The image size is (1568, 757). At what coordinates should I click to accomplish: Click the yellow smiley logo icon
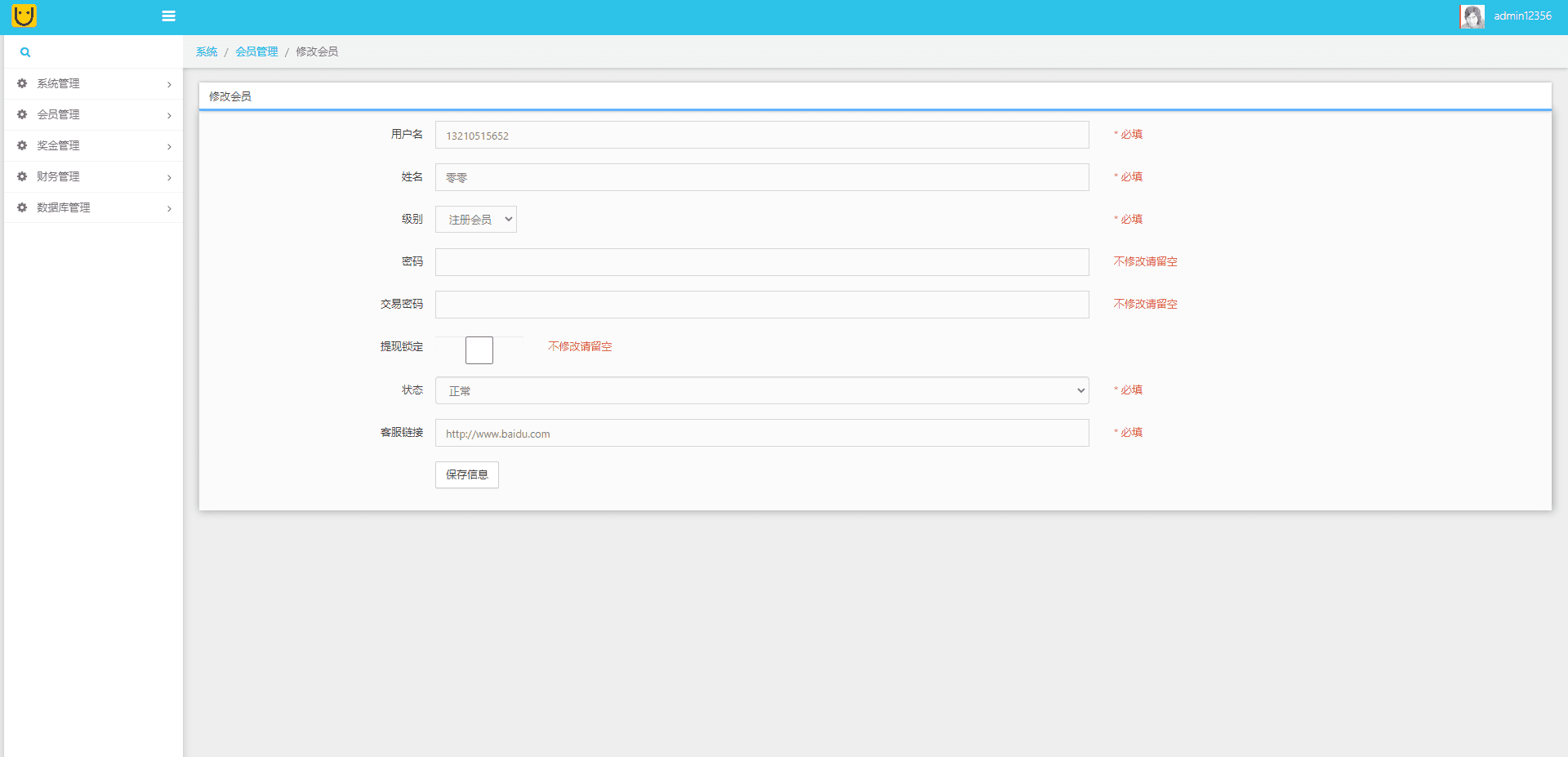click(24, 16)
